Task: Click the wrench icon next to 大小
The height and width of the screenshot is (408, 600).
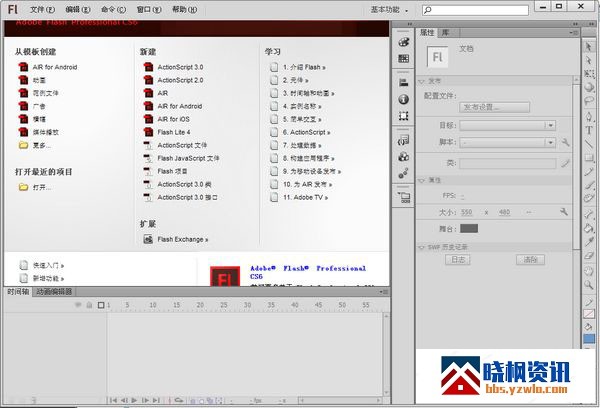Action: coord(564,212)
